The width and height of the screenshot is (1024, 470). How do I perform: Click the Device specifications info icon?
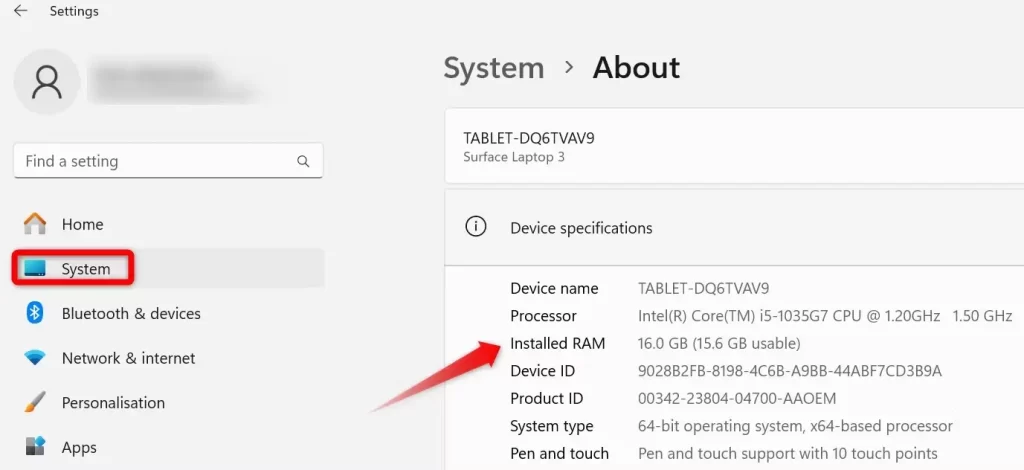[x=475, y=227]
